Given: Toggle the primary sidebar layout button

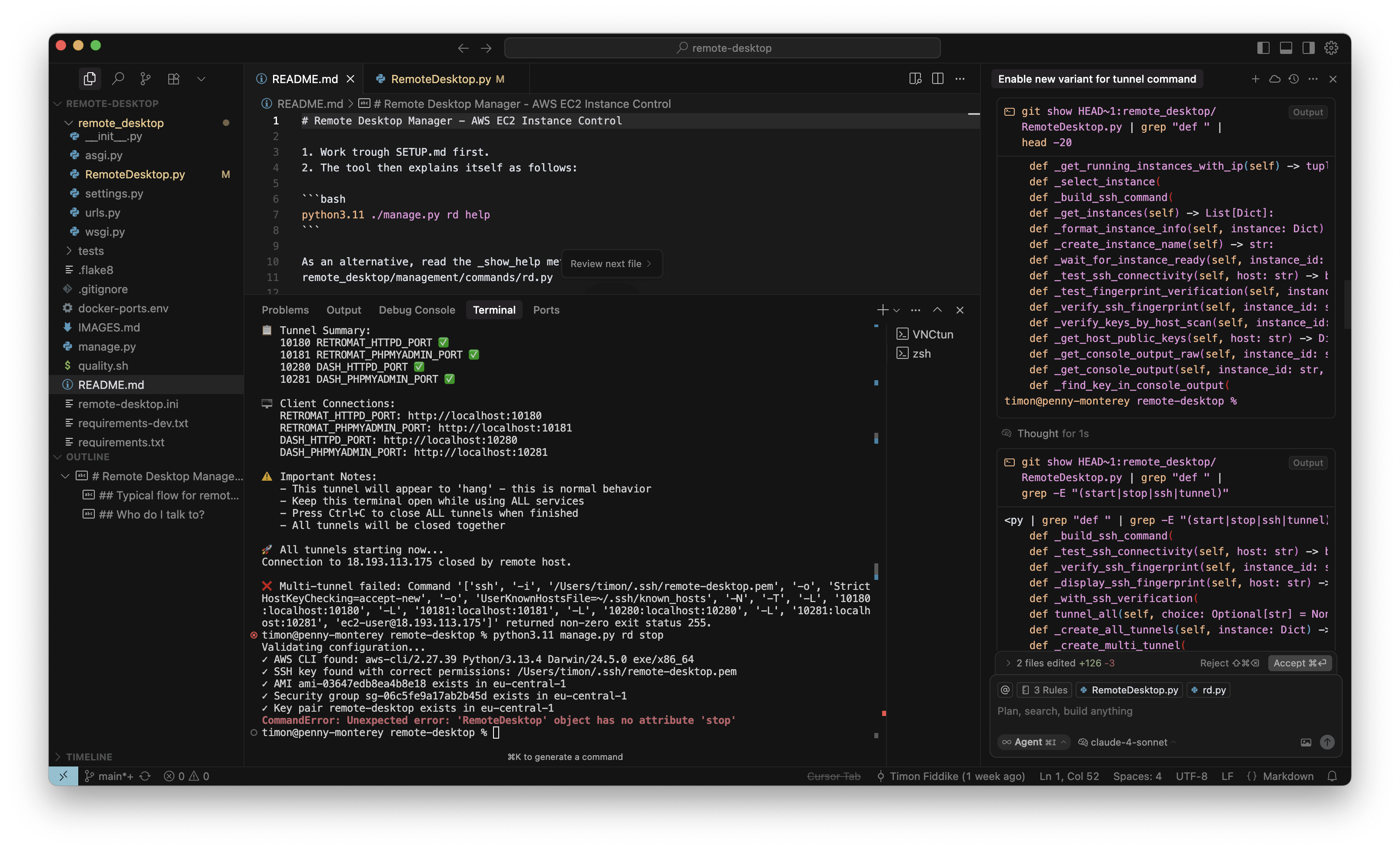Looking at the screenshot, I should [x=1263, y=48].
